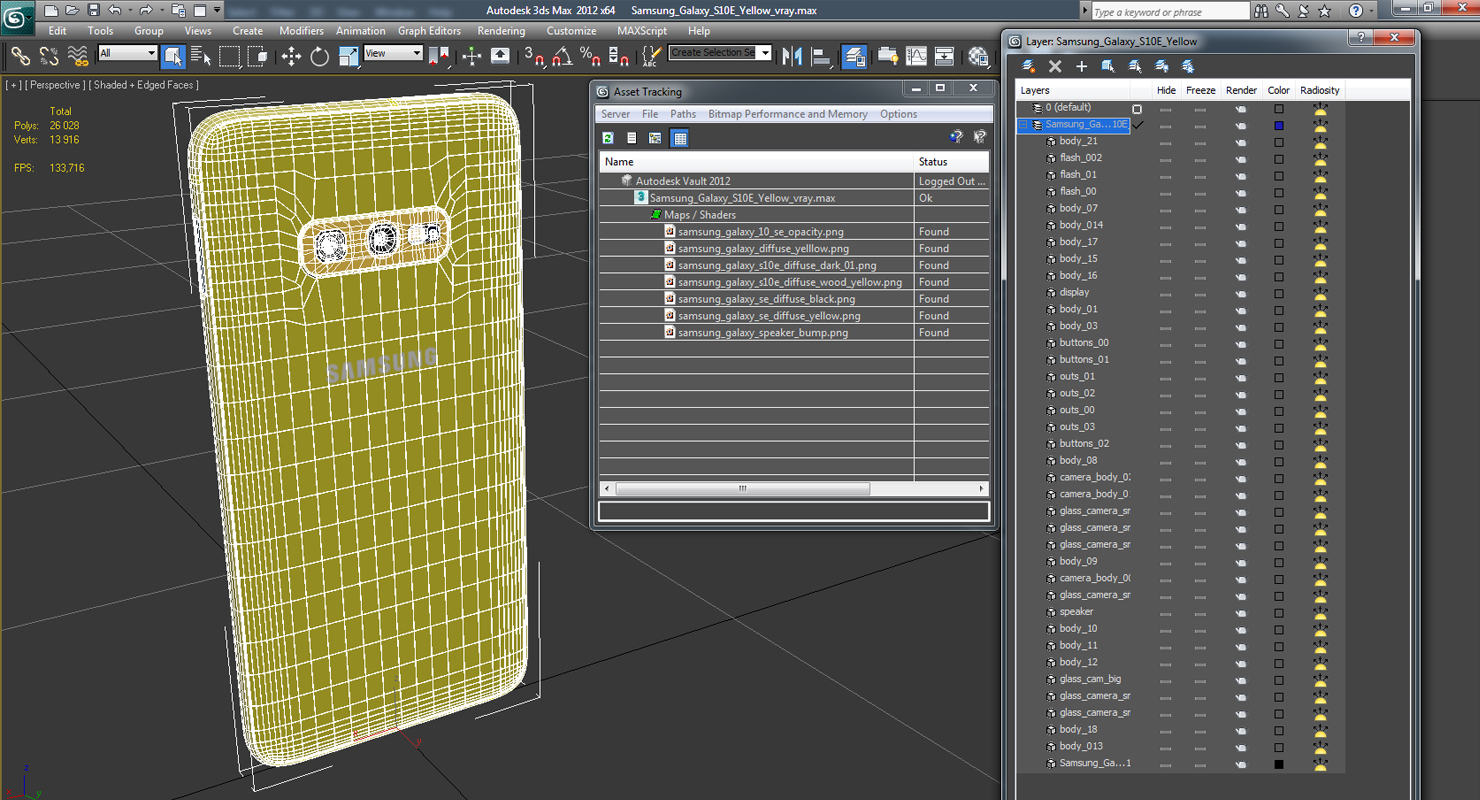Add selected objects to layer plus icon
Screen dimensions: 1480x800
click(x=1081, y=67)
